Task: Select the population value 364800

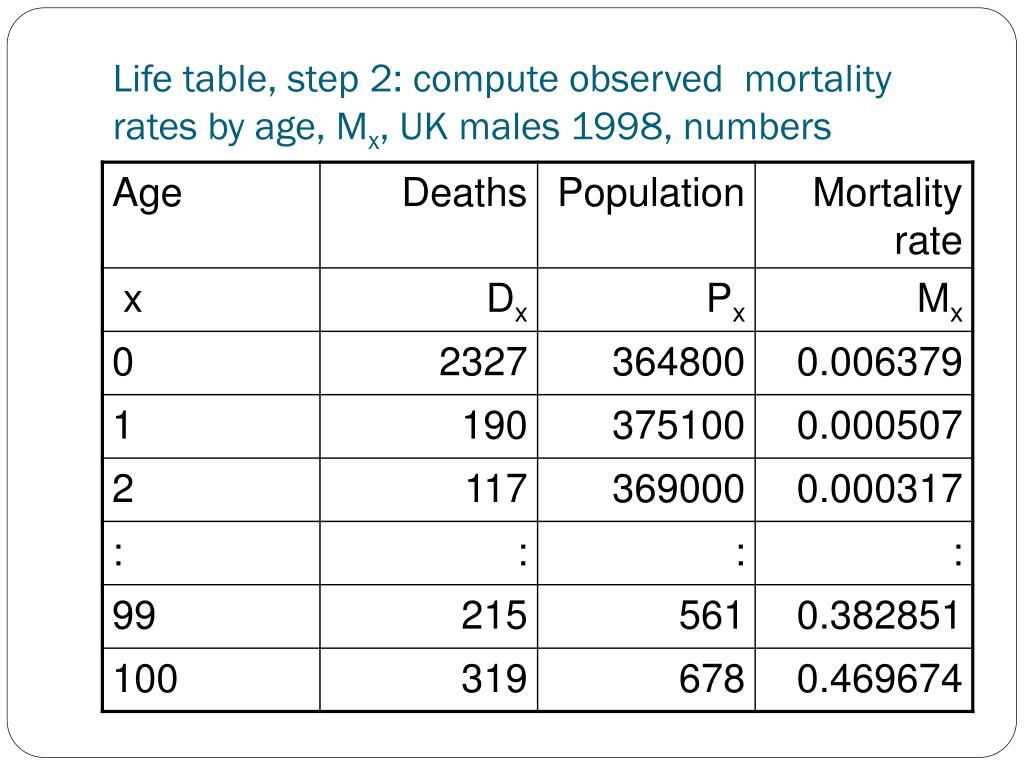Action: pyautogui.click(x=678, y=362)
